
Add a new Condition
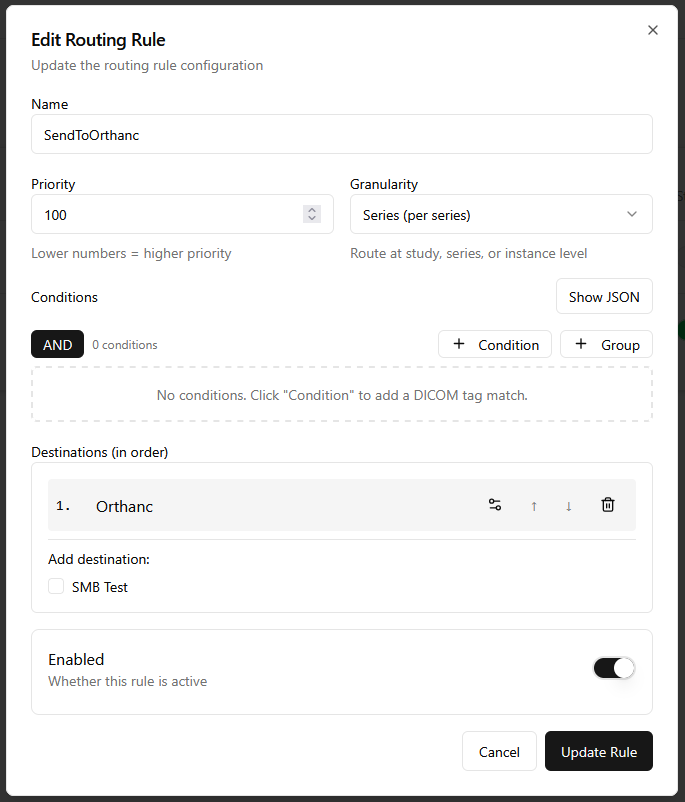pyautogui.click(x=494, y=344)
